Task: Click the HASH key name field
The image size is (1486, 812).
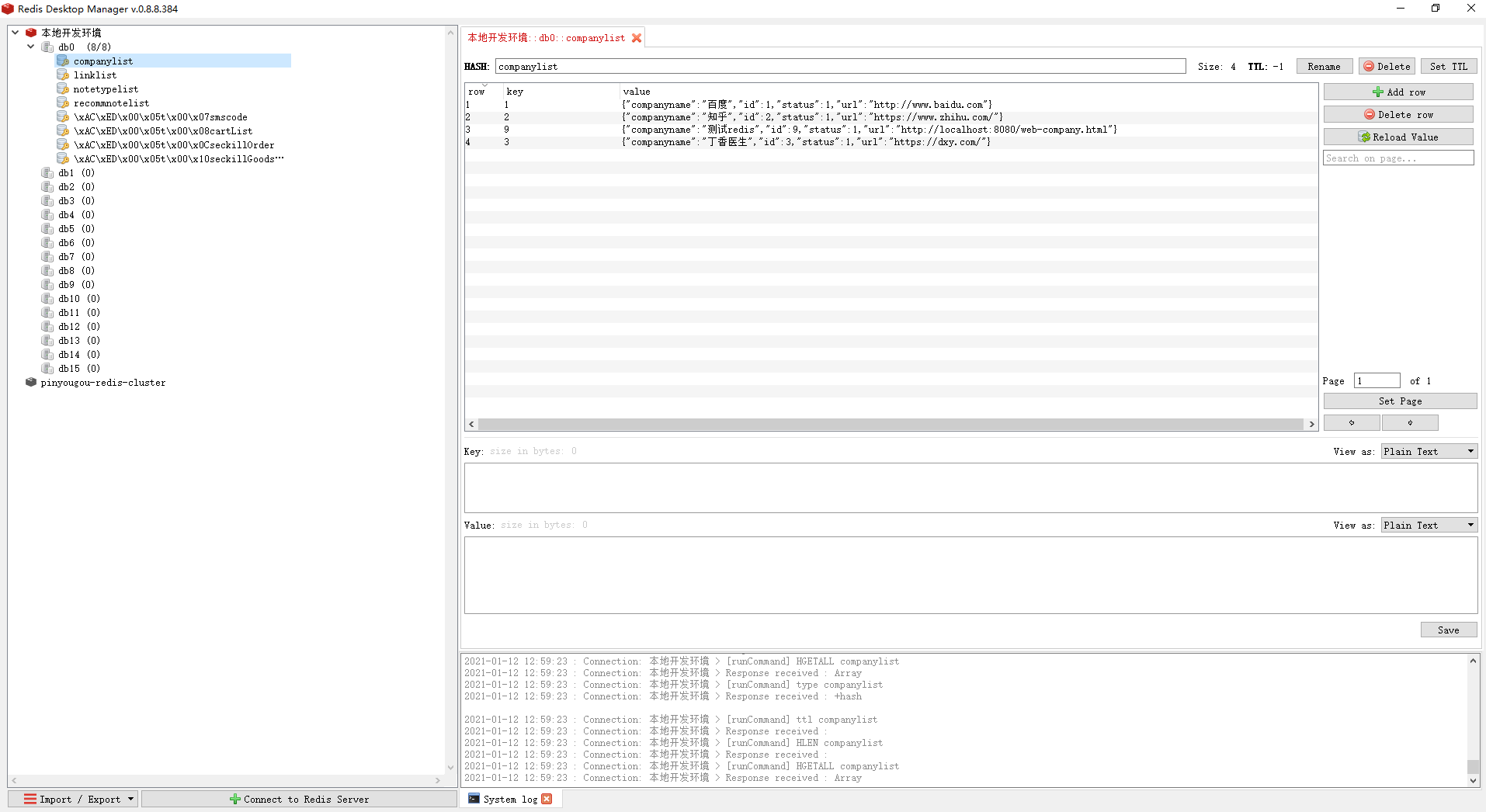Action: tap(840, 66)
